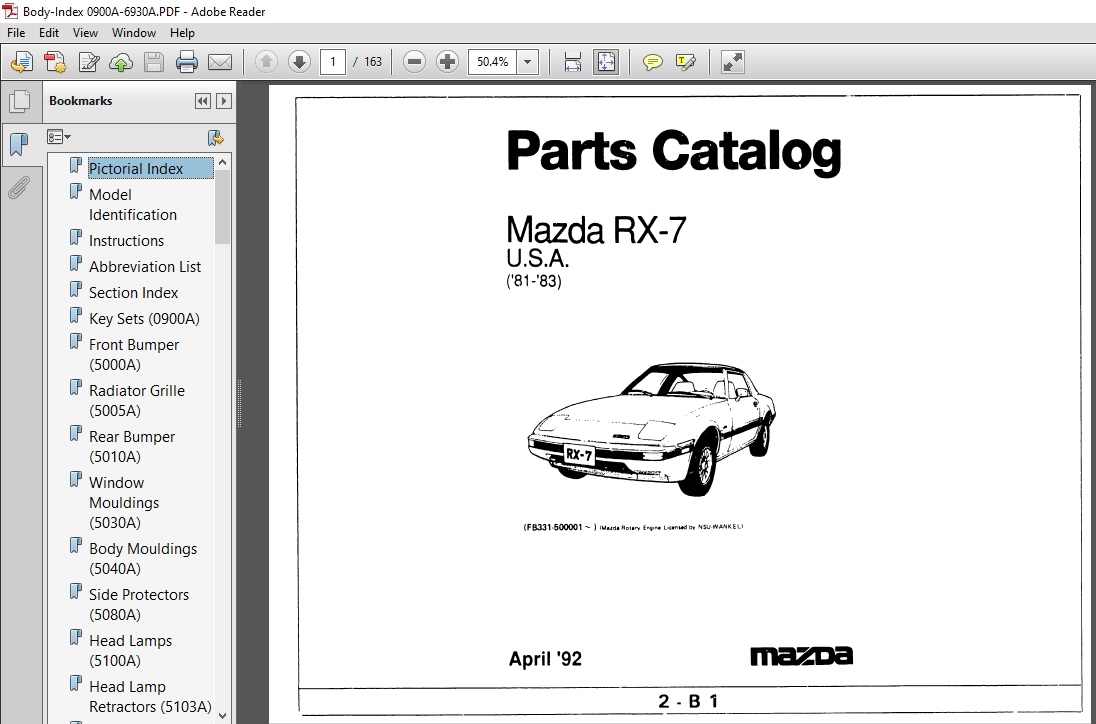1096x724 pixels.
Task: Click the April '92 date text
Action: [x=545, y=658]
